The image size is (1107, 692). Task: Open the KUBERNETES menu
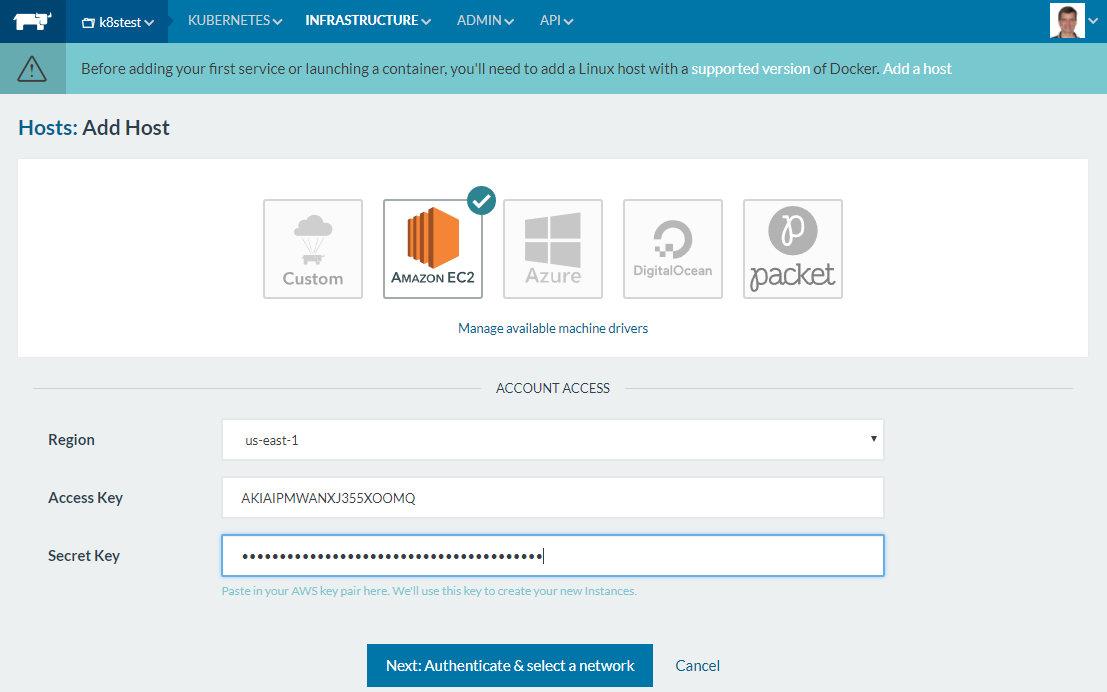point(235,20)
